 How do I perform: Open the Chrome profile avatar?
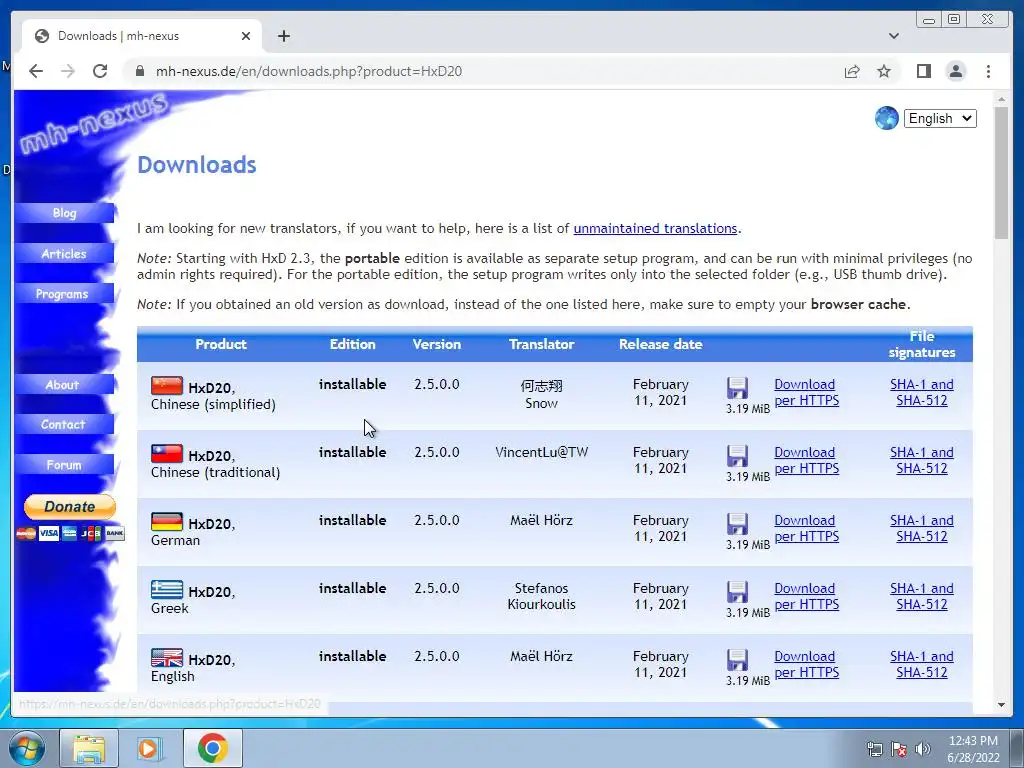pos(955,71)
